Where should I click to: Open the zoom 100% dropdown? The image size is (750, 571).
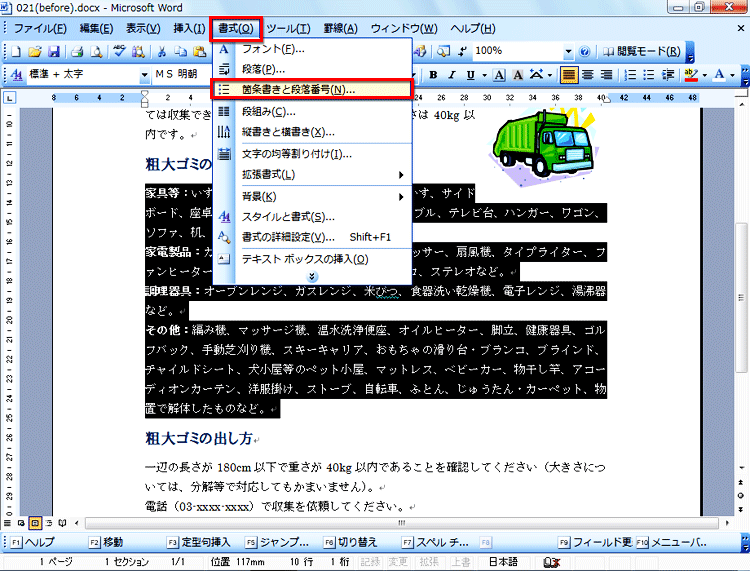click(568, 51)
